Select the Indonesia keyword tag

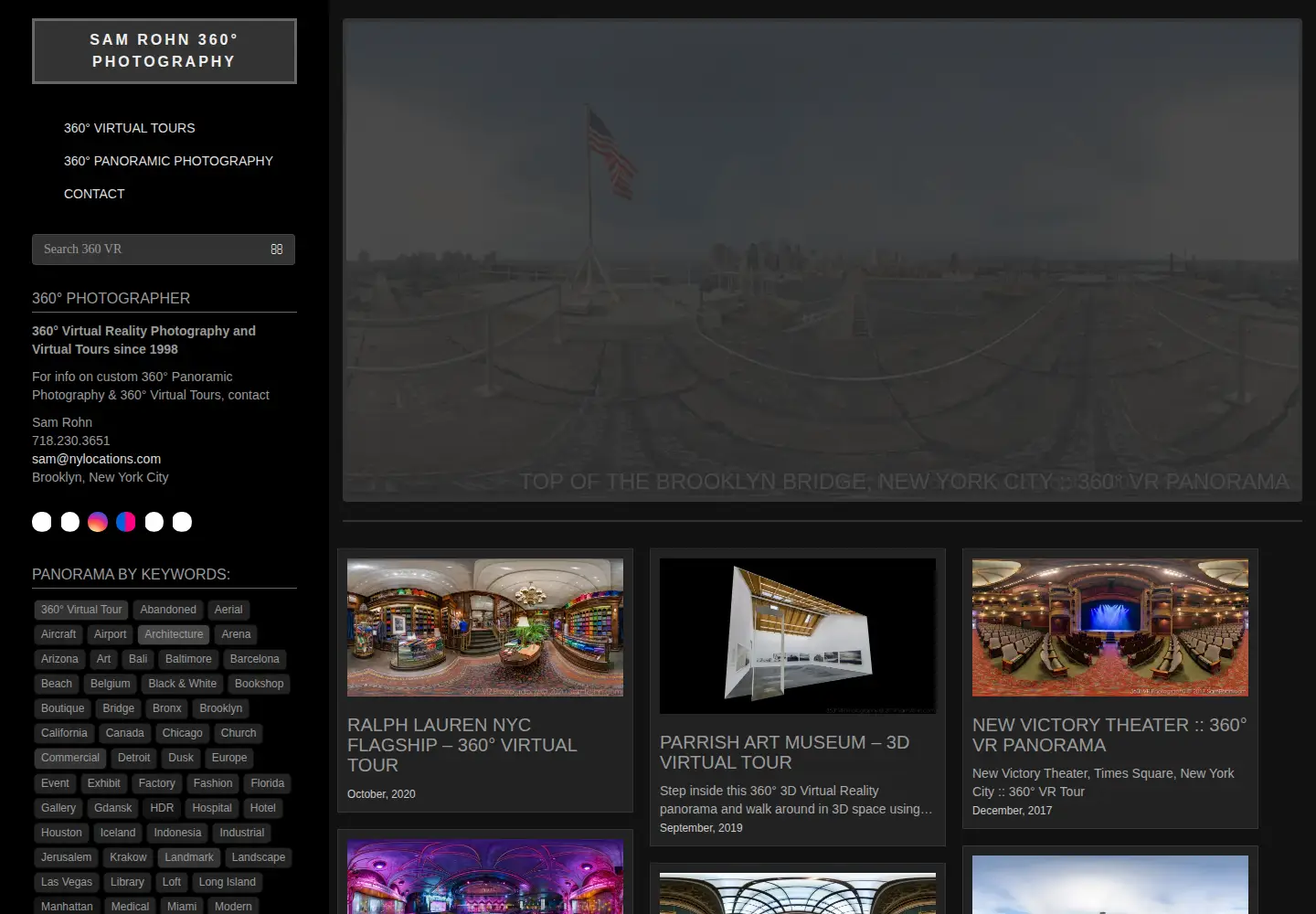point(177,833)
